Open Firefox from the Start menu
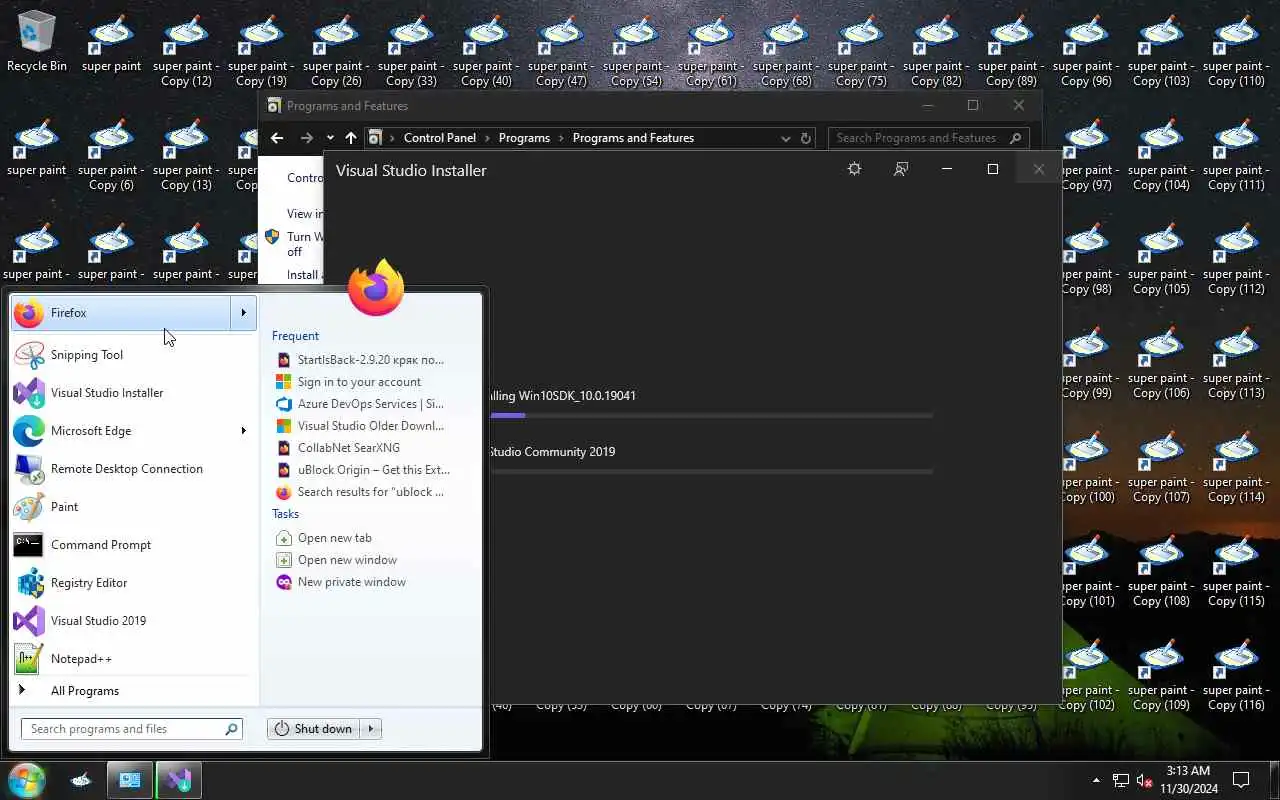 point(121,313)
